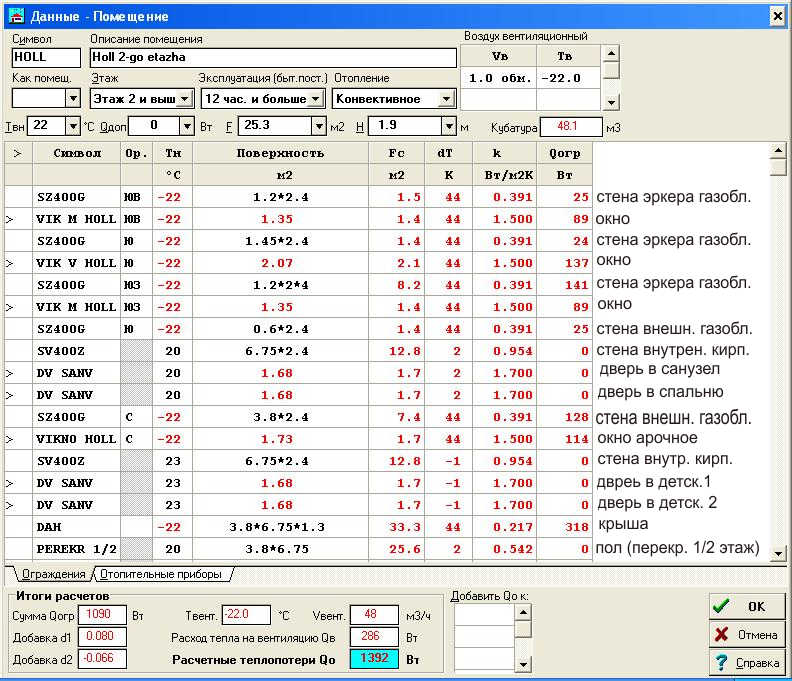Select the VIKNO HOLL row symbol
Image resolution: width=792 pixels, height=681 pixels.
(77, 439)
